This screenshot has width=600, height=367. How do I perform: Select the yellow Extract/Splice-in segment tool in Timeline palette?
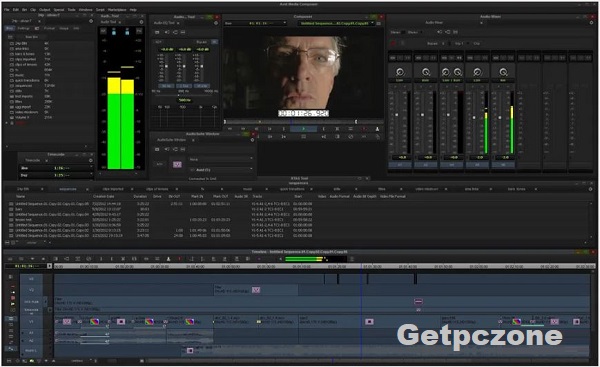12,304
